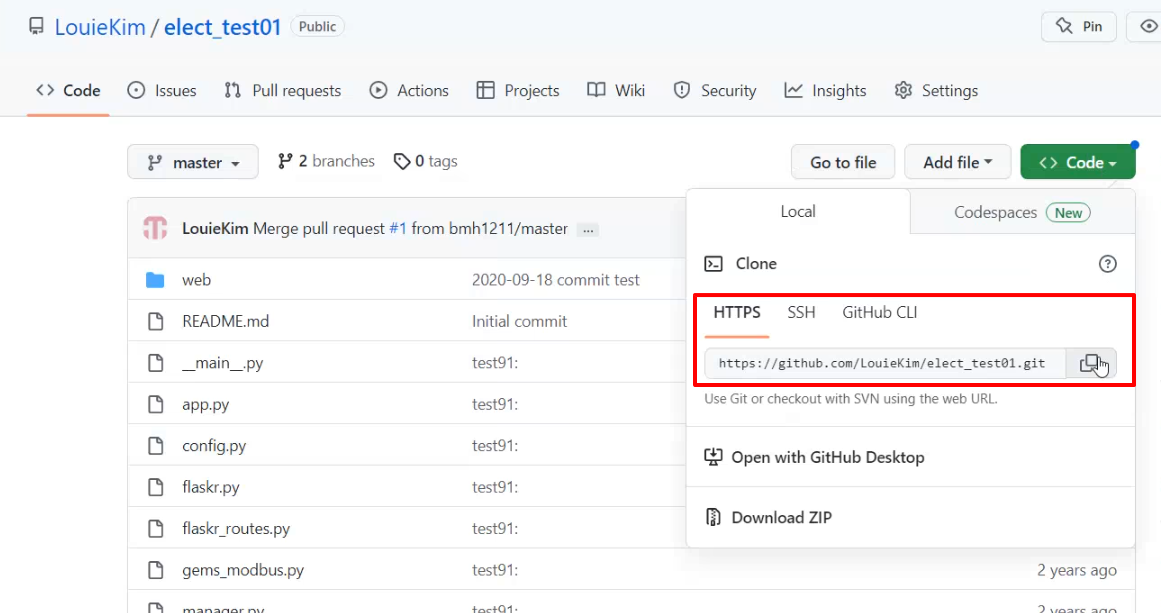Open the web folder
Screen dimensions: 1161x613
pos(196,280)
